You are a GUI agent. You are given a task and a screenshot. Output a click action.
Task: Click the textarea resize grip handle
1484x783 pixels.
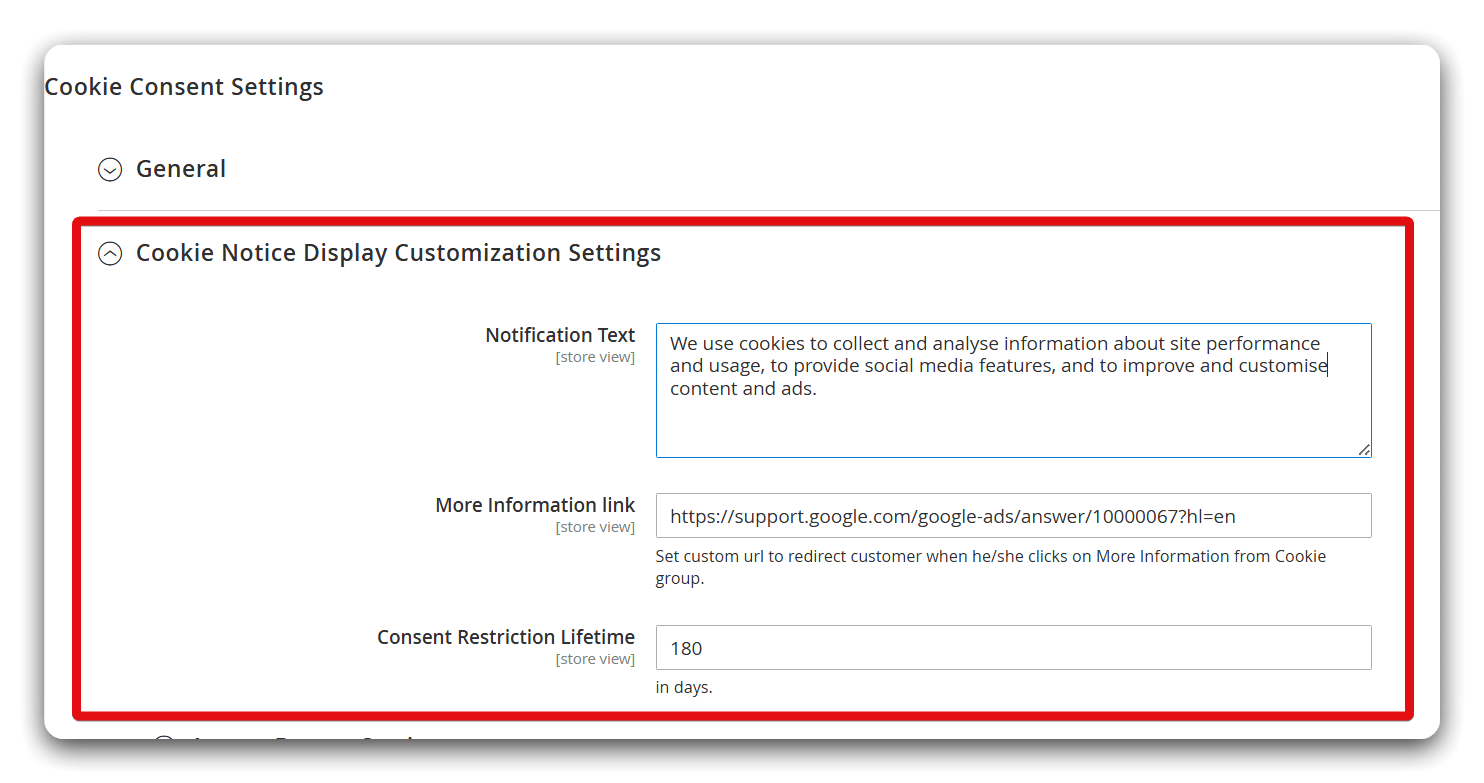(1365, 451)
